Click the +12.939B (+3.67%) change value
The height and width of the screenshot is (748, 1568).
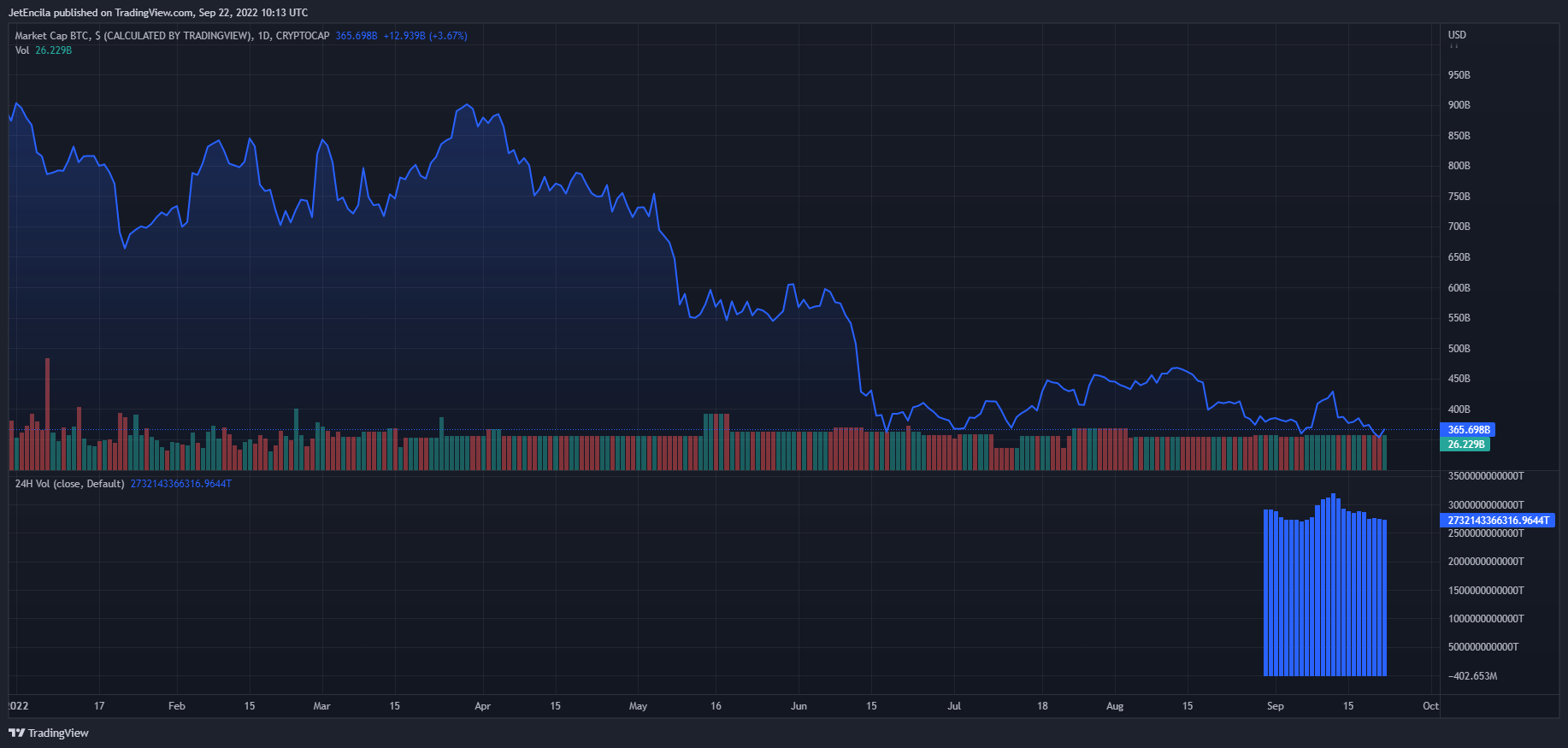[x=425, y=36]
